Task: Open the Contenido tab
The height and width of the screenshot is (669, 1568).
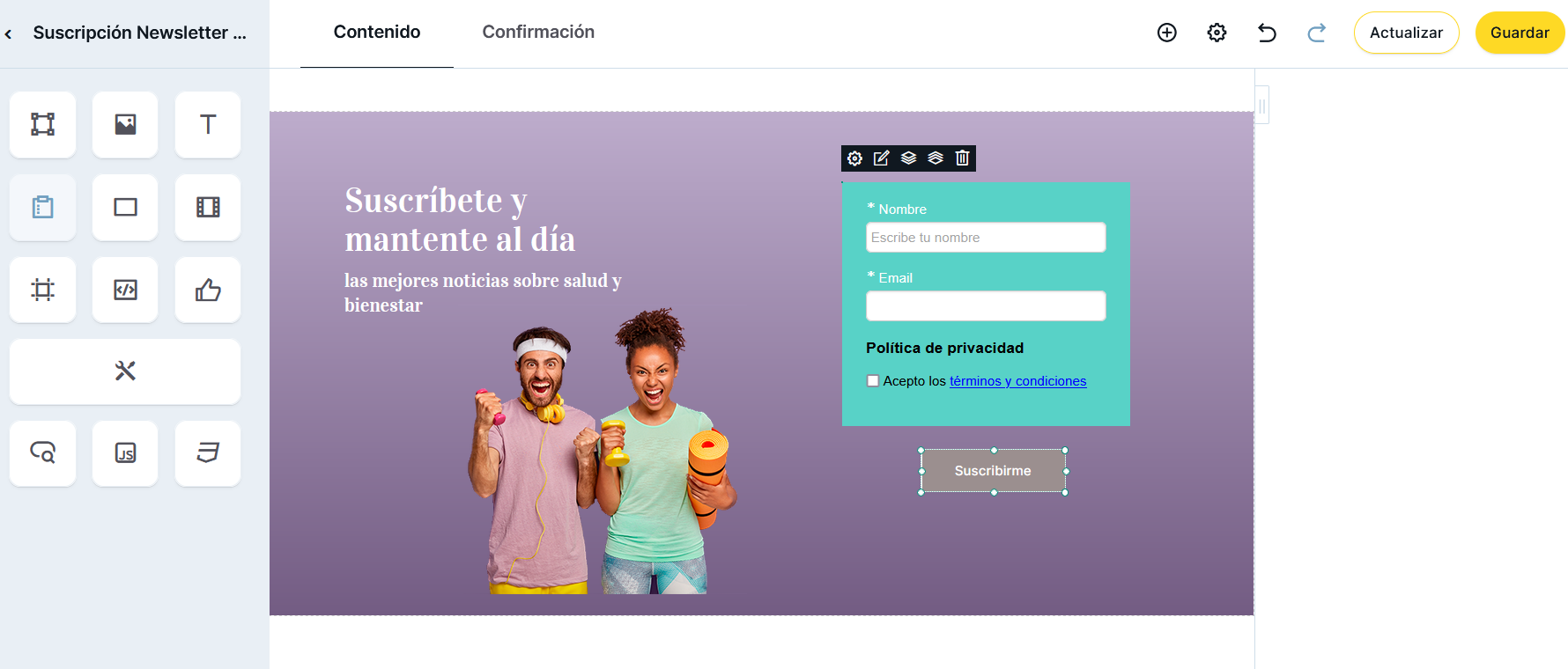Action: pos(377,32)
